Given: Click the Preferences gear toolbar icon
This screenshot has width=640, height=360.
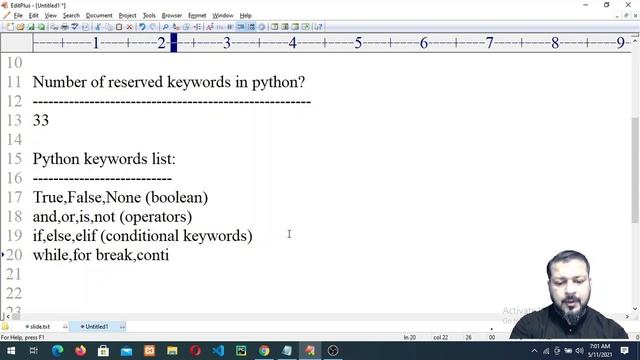Looking at the screenshot, I should 262,27.
